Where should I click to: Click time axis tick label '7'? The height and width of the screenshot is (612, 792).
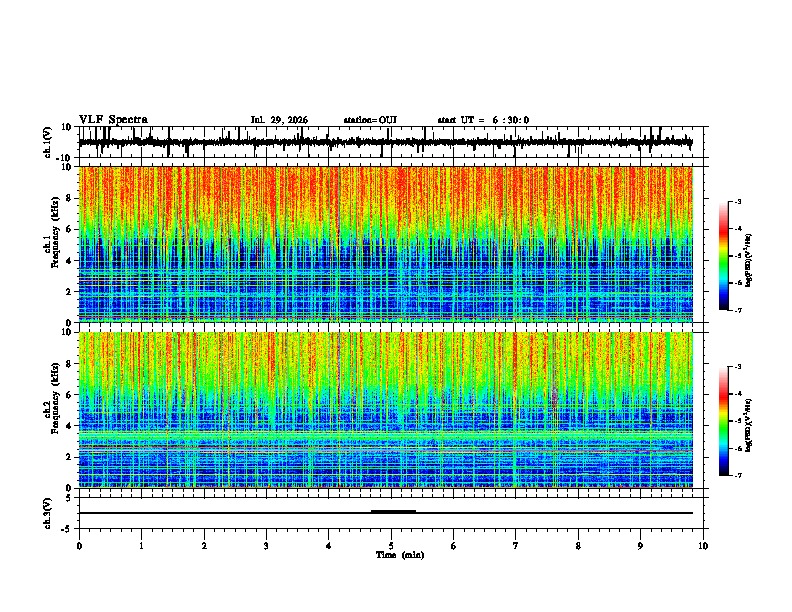coord(516,546)
